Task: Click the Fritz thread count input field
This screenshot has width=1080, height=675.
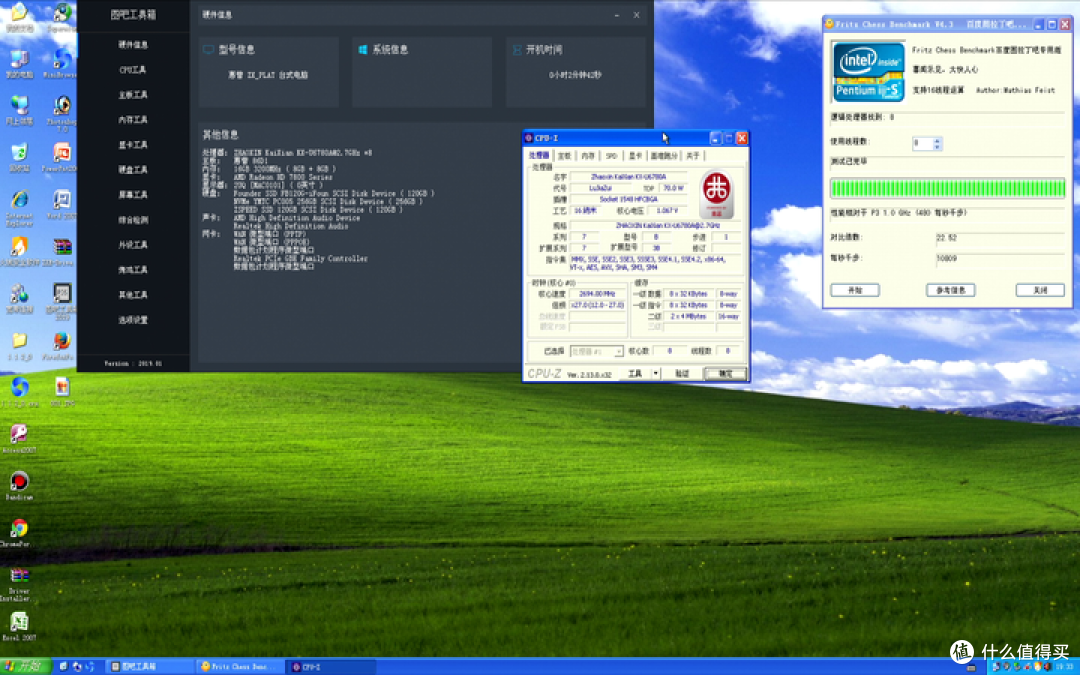Action: click(x=922, y=143)
